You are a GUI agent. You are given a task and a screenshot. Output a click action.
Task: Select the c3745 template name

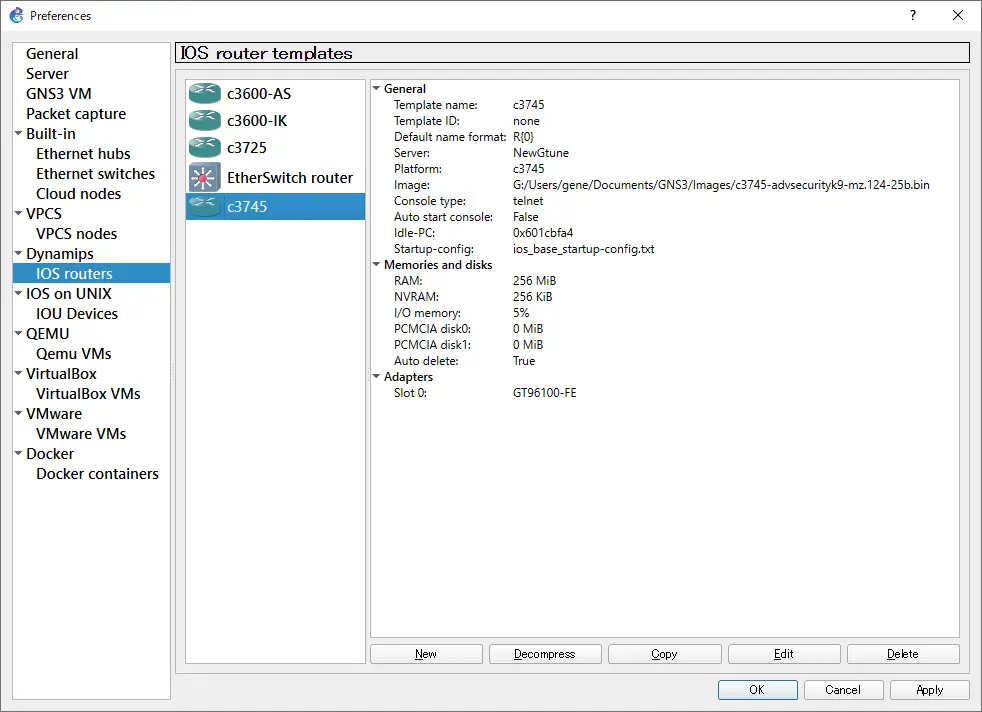tap(247, 207)
